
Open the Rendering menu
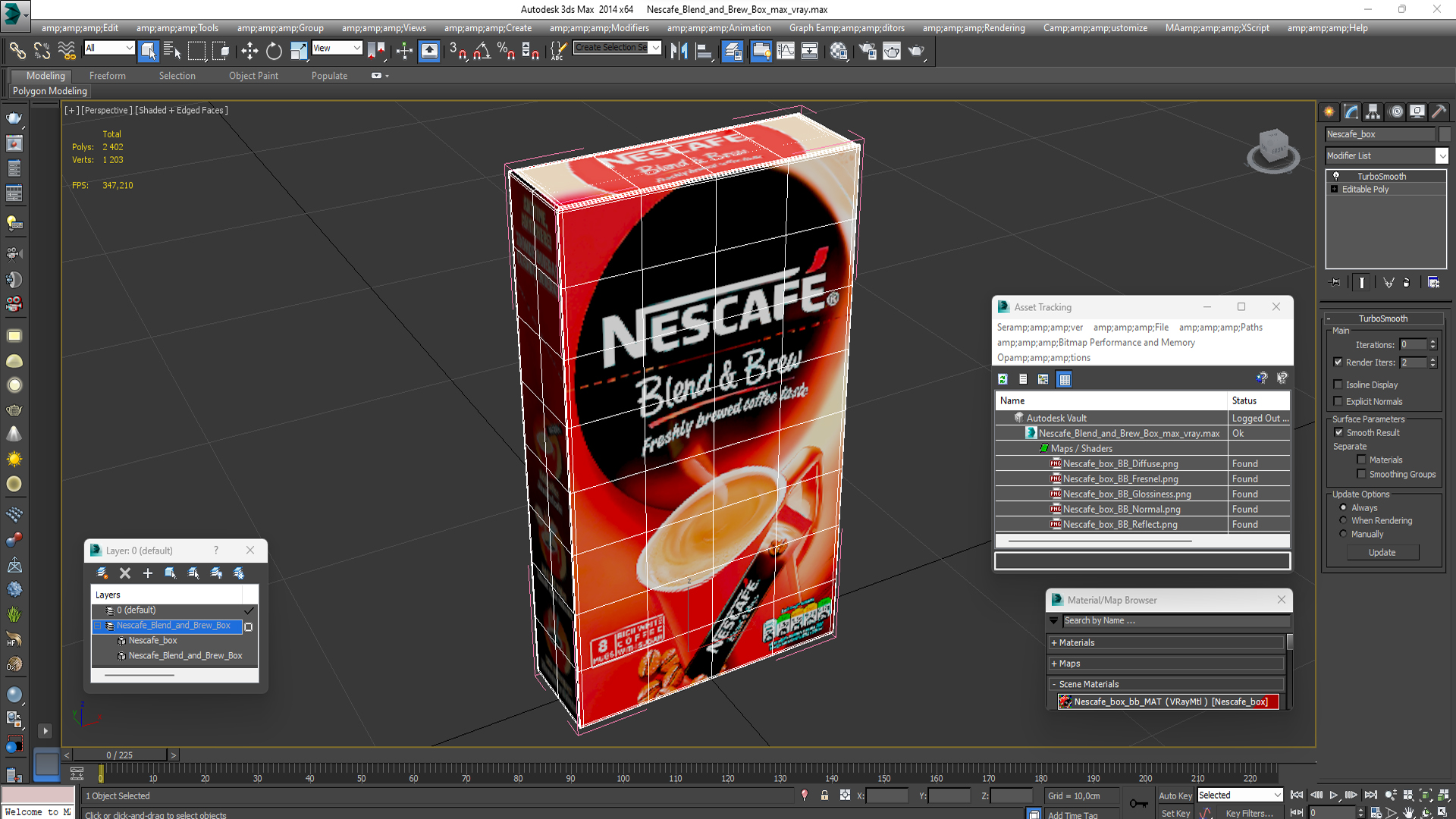coord(973,28)
